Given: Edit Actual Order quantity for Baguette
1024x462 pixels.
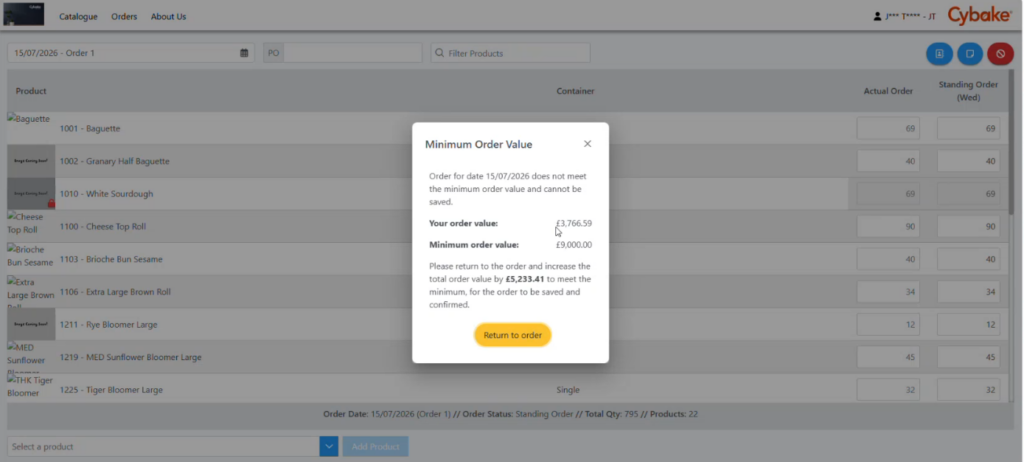Looking at the screenshot, I should 888,129.
